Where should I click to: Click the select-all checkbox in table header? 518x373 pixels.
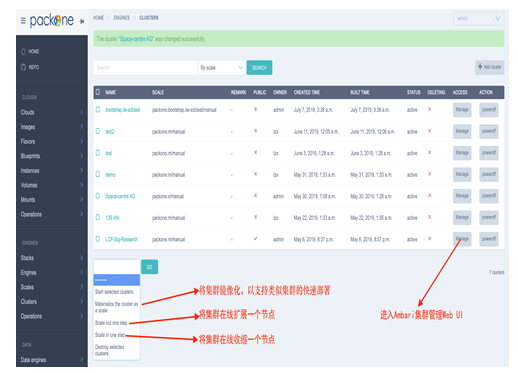[98, 92]
